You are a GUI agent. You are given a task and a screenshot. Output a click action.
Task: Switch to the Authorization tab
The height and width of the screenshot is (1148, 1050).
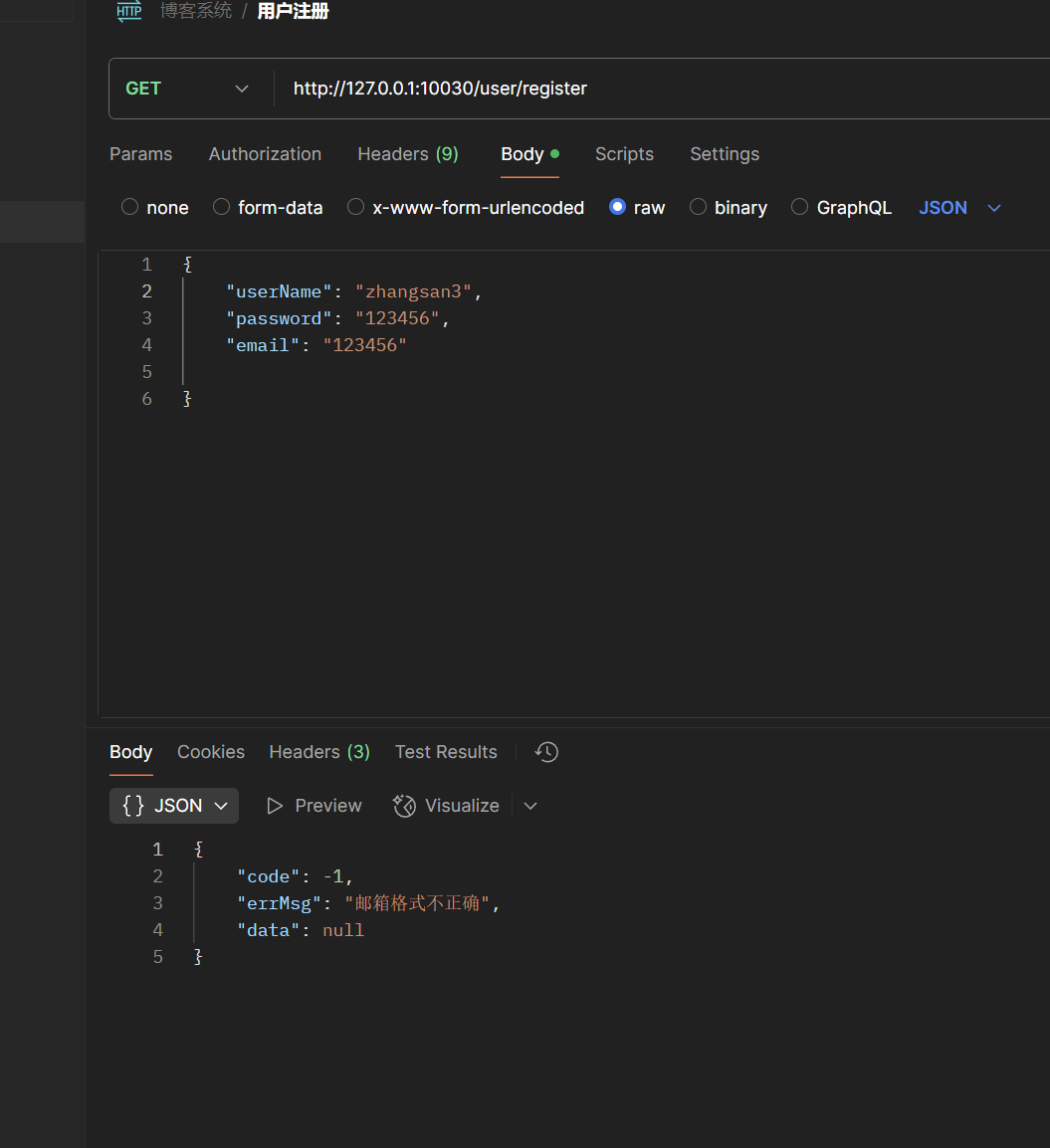[x=266, y=154]
